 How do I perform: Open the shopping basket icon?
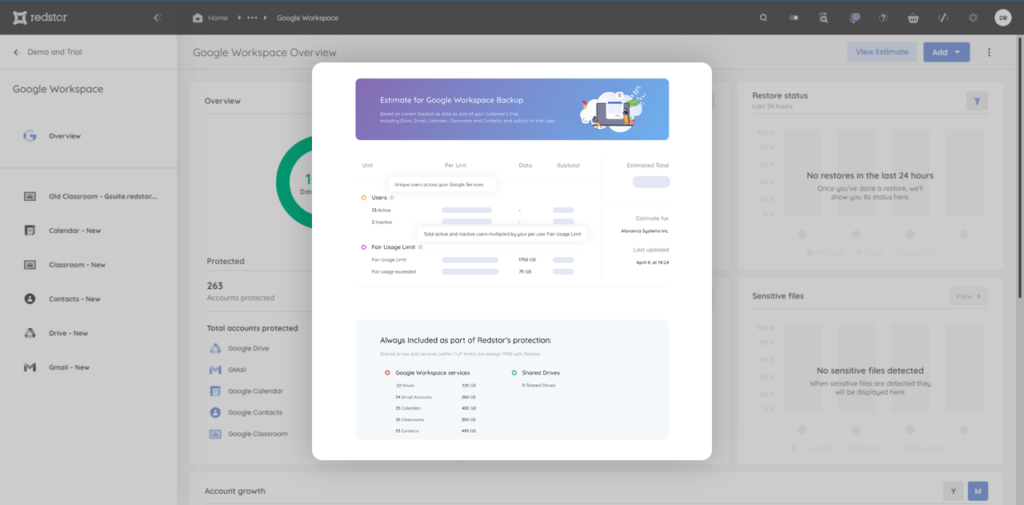click(x=913, y=18)
